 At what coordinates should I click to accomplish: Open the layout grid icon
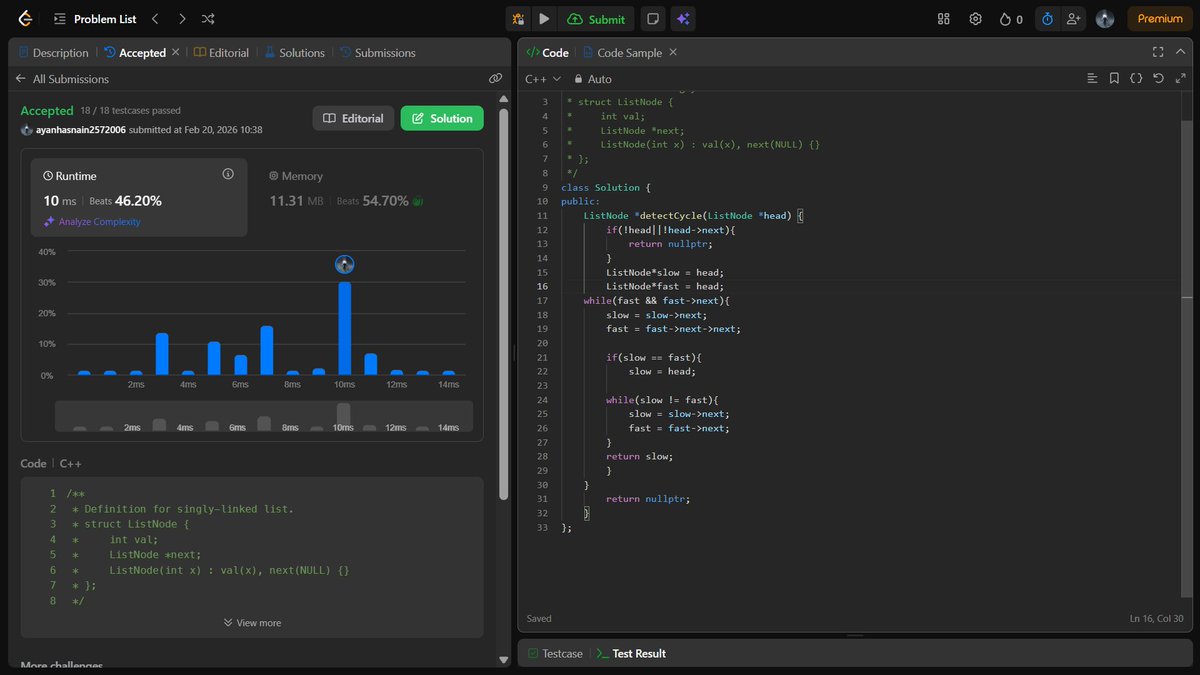[x=944, y=19]
